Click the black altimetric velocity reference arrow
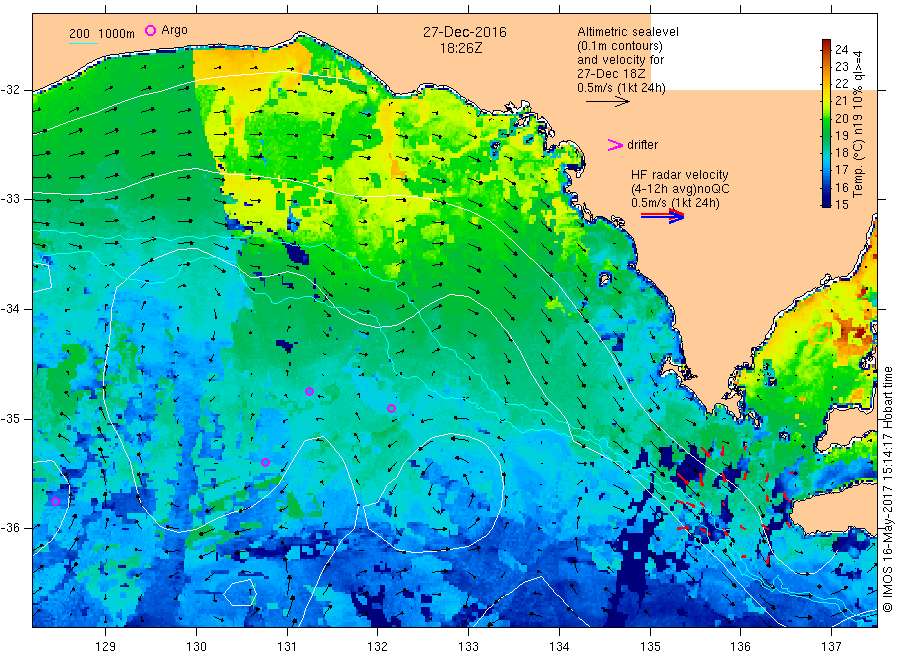This screenshot has height=660, width=900. [x=608, y=102]
